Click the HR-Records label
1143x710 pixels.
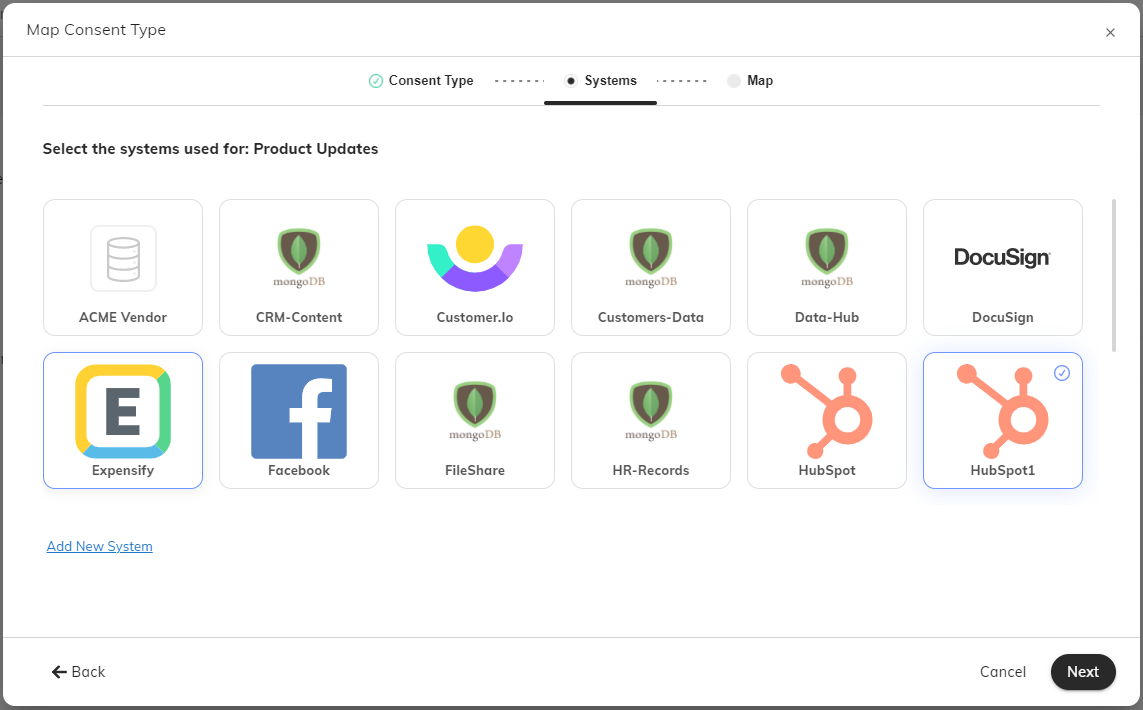point(651,470)
